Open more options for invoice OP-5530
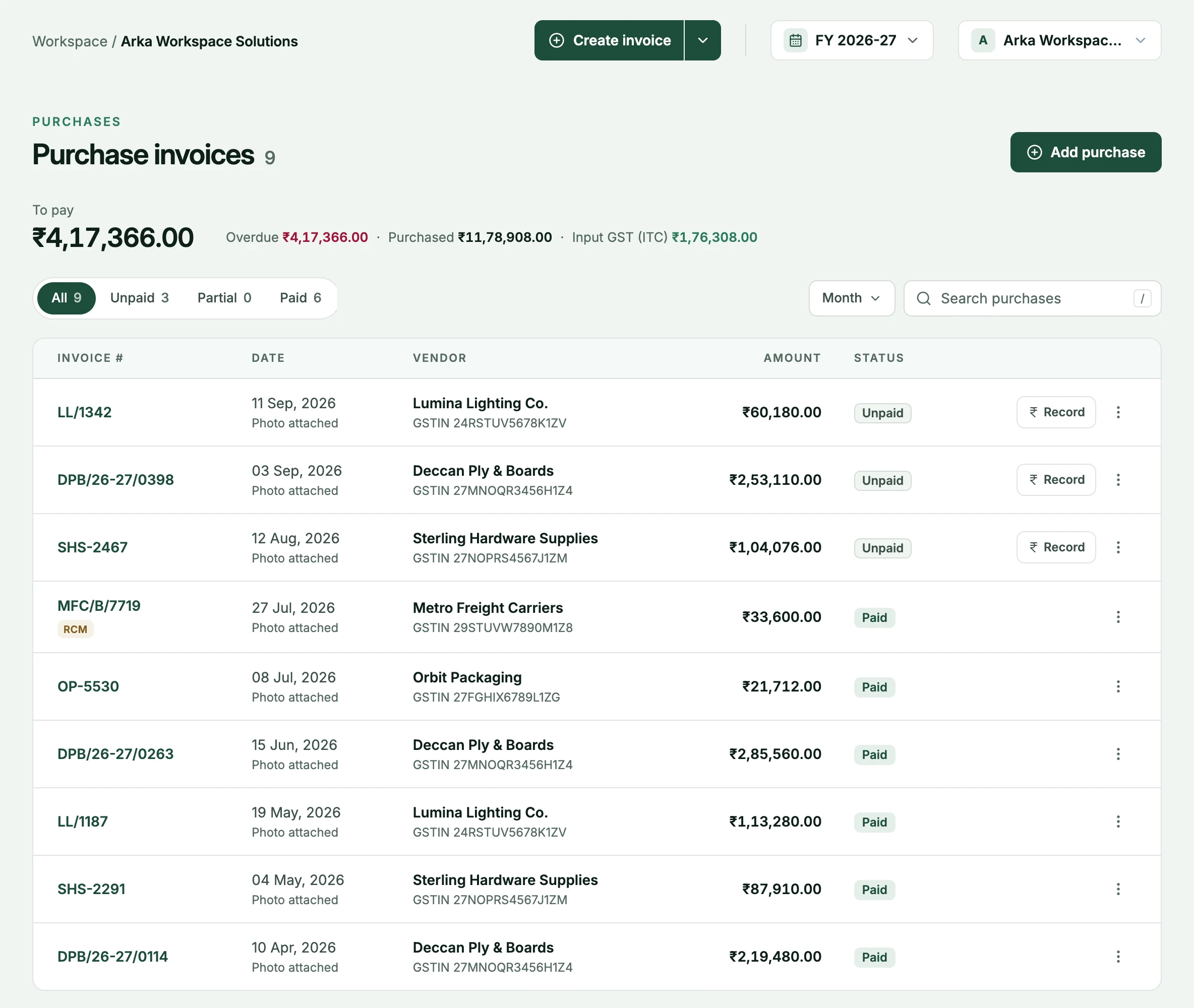Viewport: 1194px width, 1008px height. (1118, 686)
